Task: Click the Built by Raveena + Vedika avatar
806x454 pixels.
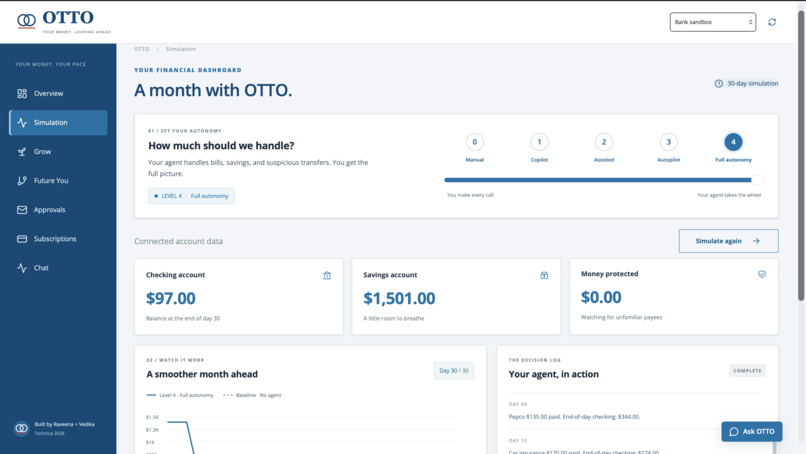Action: [22, 428]
